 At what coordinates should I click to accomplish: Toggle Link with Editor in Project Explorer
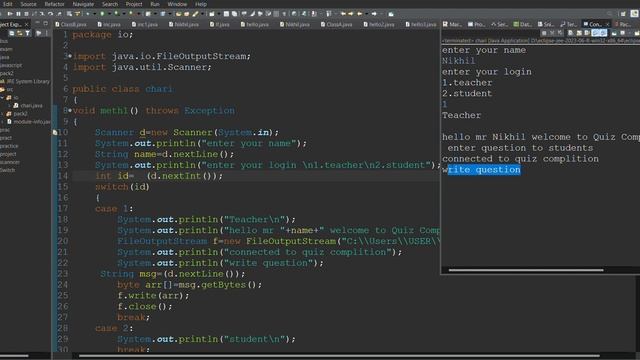[19, 33]
